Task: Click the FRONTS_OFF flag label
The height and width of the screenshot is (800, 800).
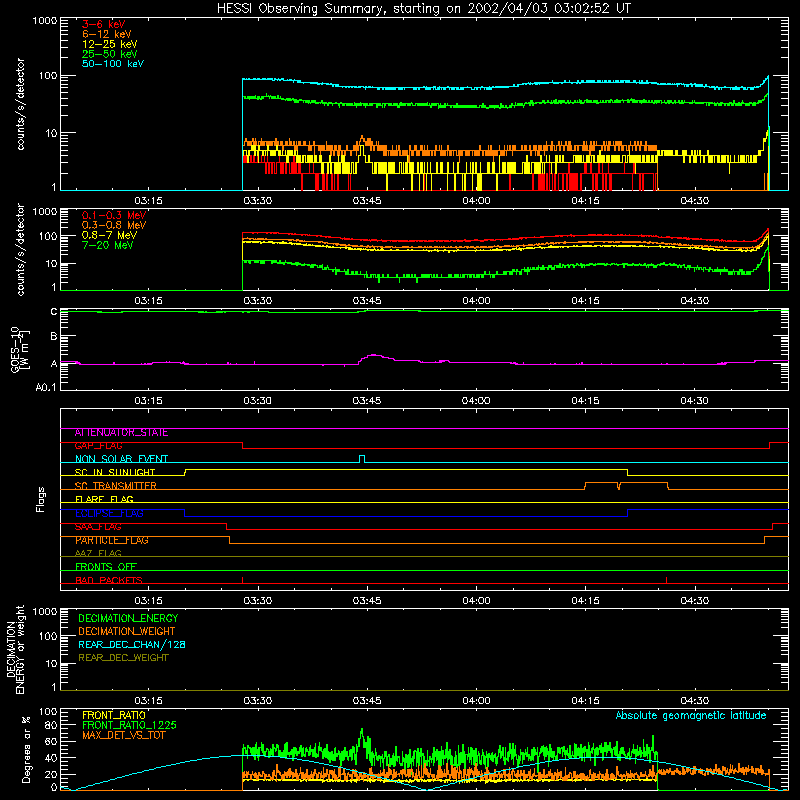Action: tap(106, 567)
